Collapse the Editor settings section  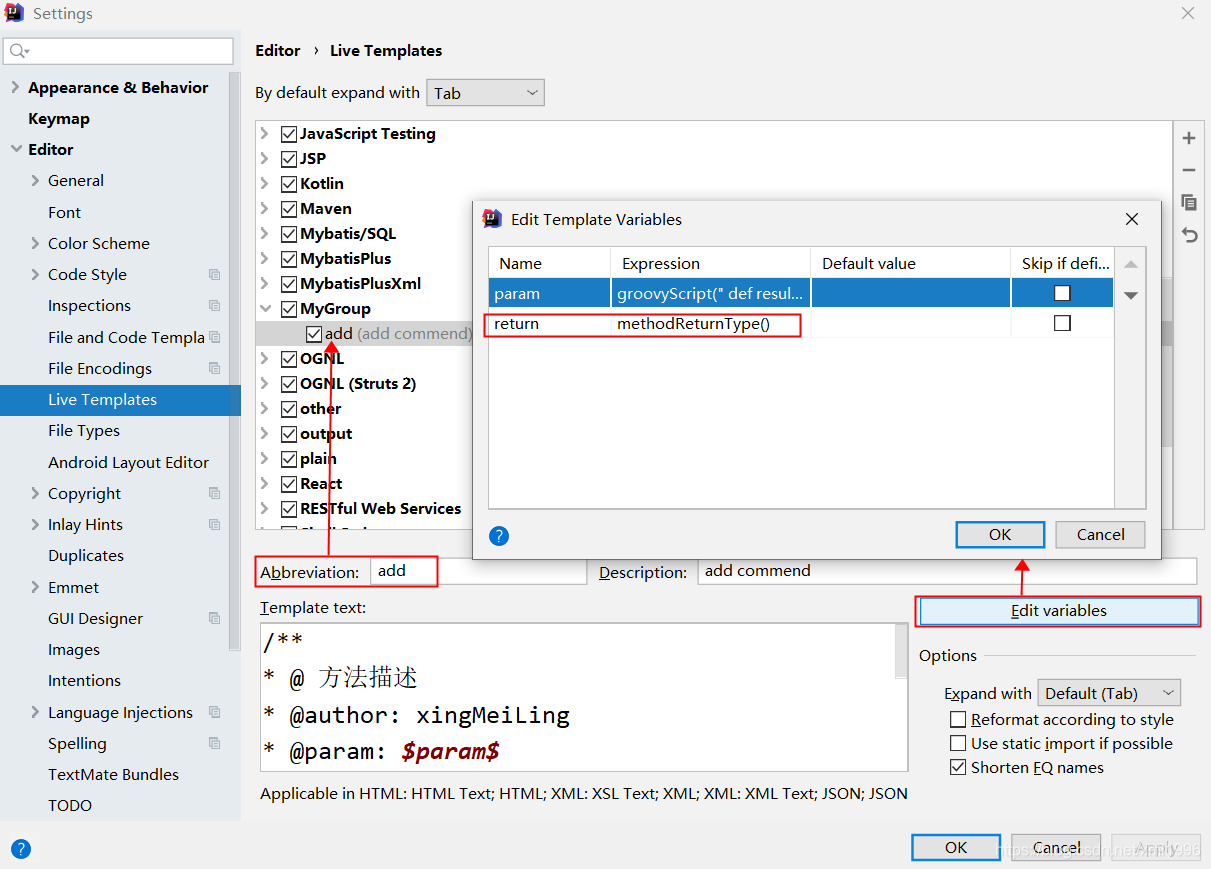pyautogui.click(x=15, y=149)
